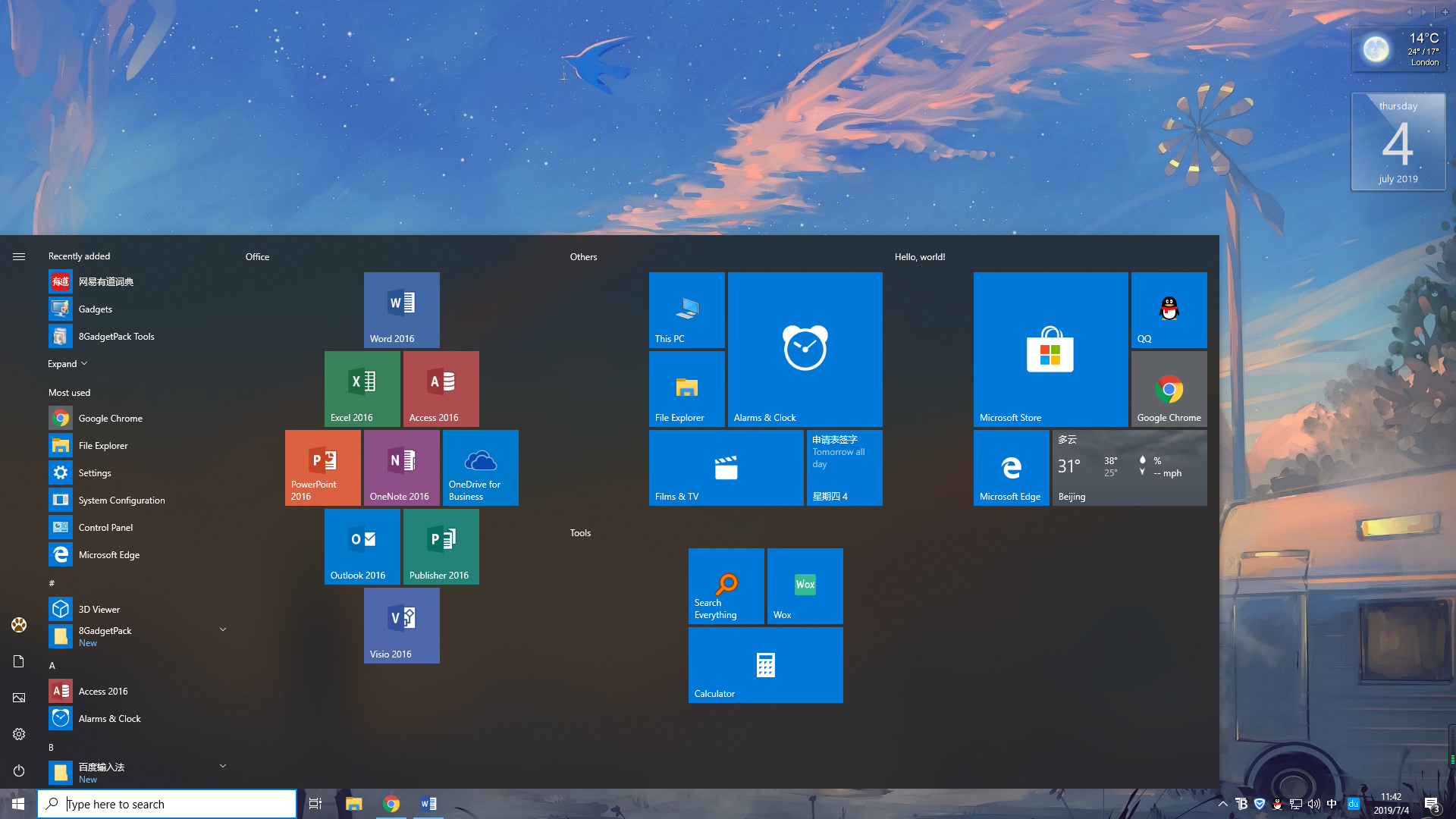Select System Configuration in Most used
Viewport: 1456px width, 819px height.
click(121, 500)
